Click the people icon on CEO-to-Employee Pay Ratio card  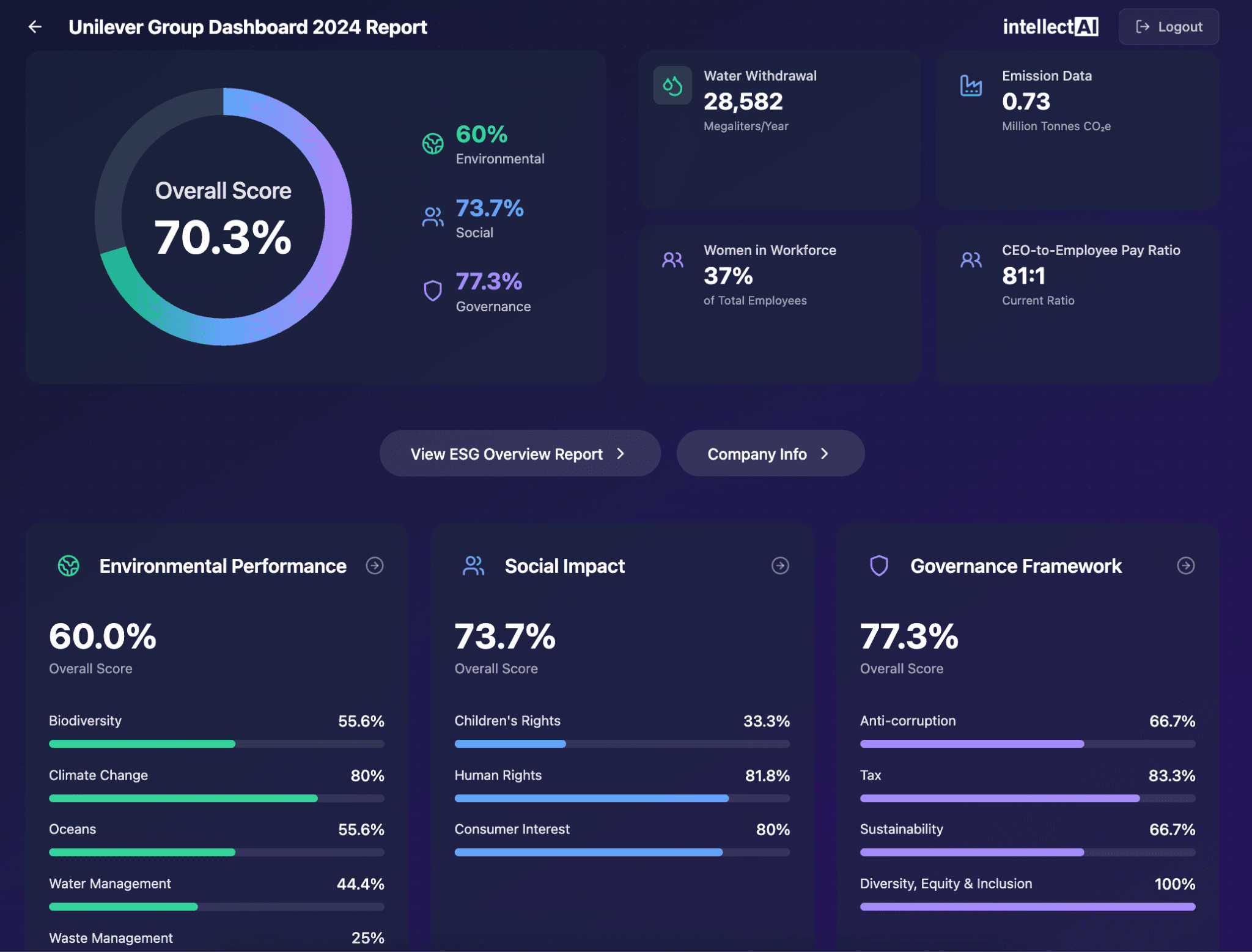click(971, 260)
